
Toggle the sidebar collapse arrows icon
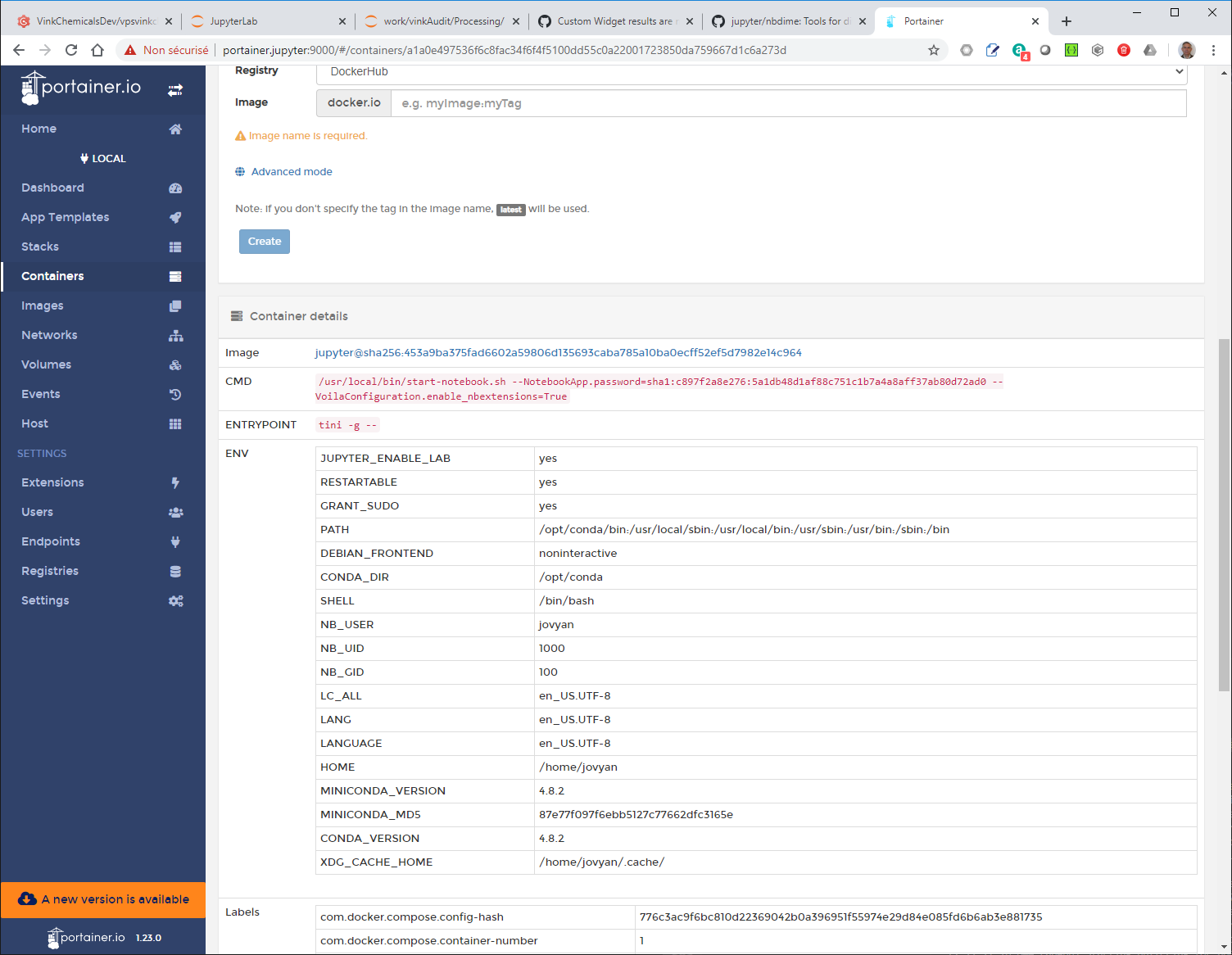tap(175, 90)
